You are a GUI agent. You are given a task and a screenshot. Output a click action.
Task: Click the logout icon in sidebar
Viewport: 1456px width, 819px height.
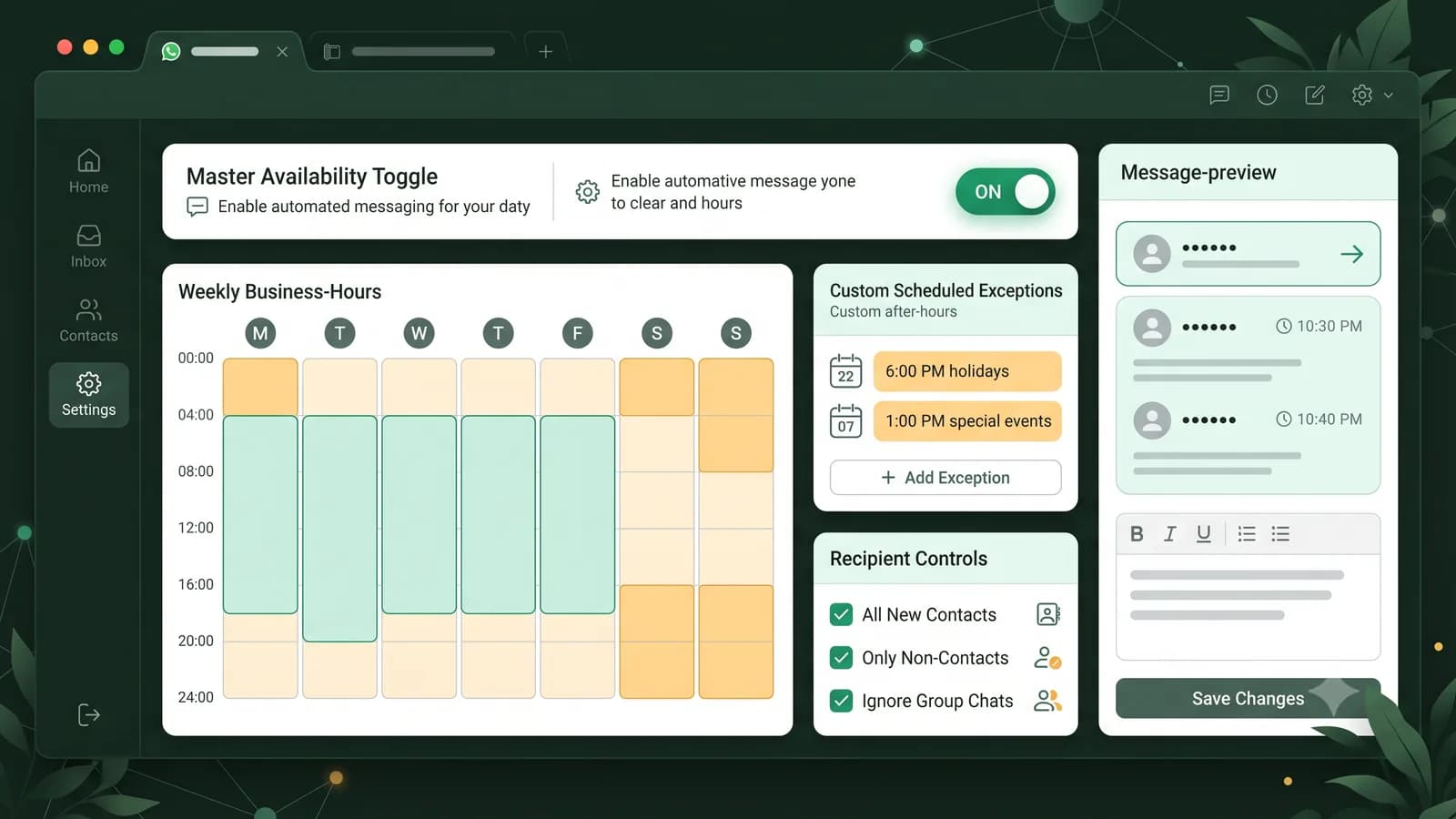[88, 714]
